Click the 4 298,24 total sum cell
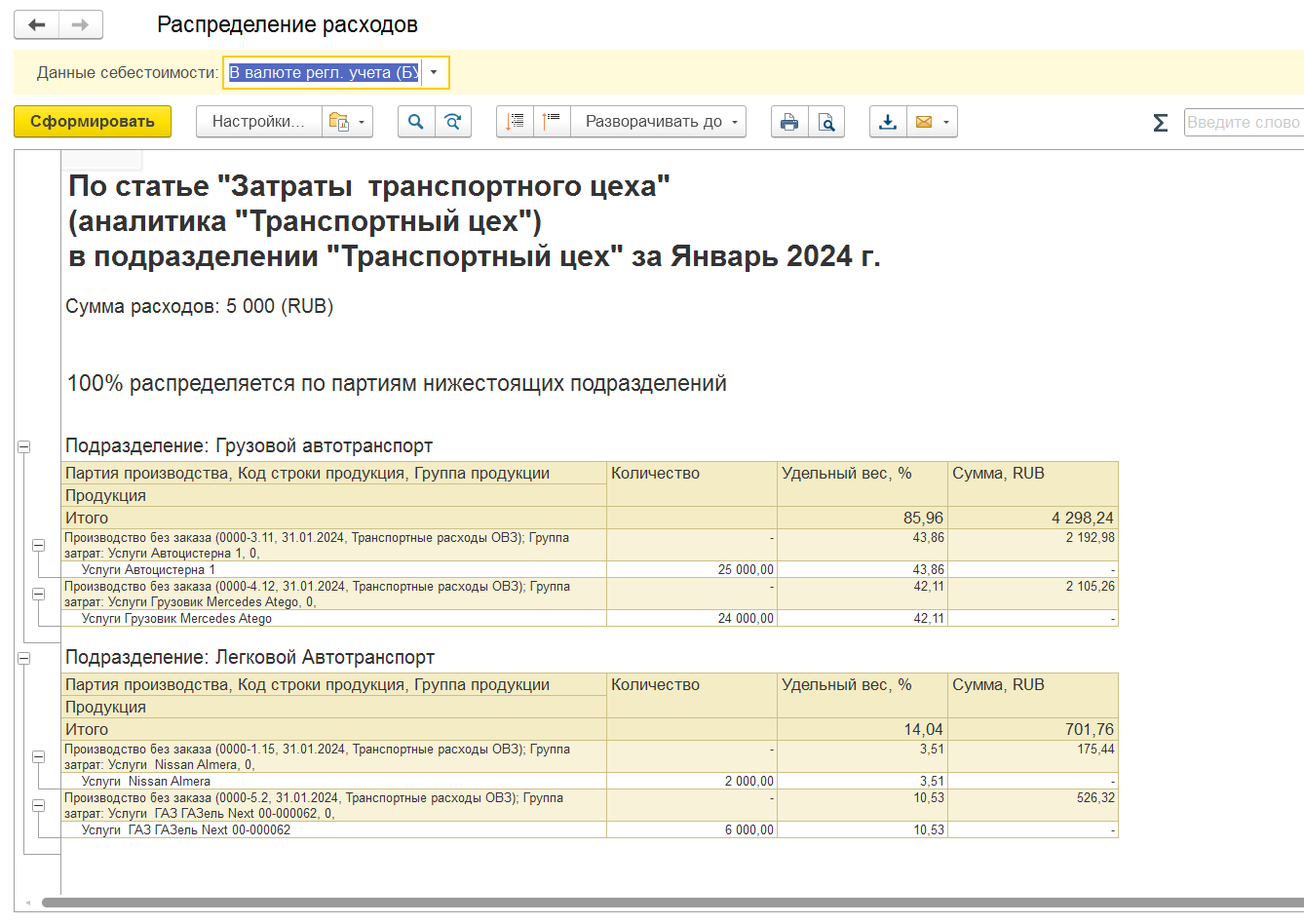Screen dimensions: 1304x924 tap(1033, 518)
